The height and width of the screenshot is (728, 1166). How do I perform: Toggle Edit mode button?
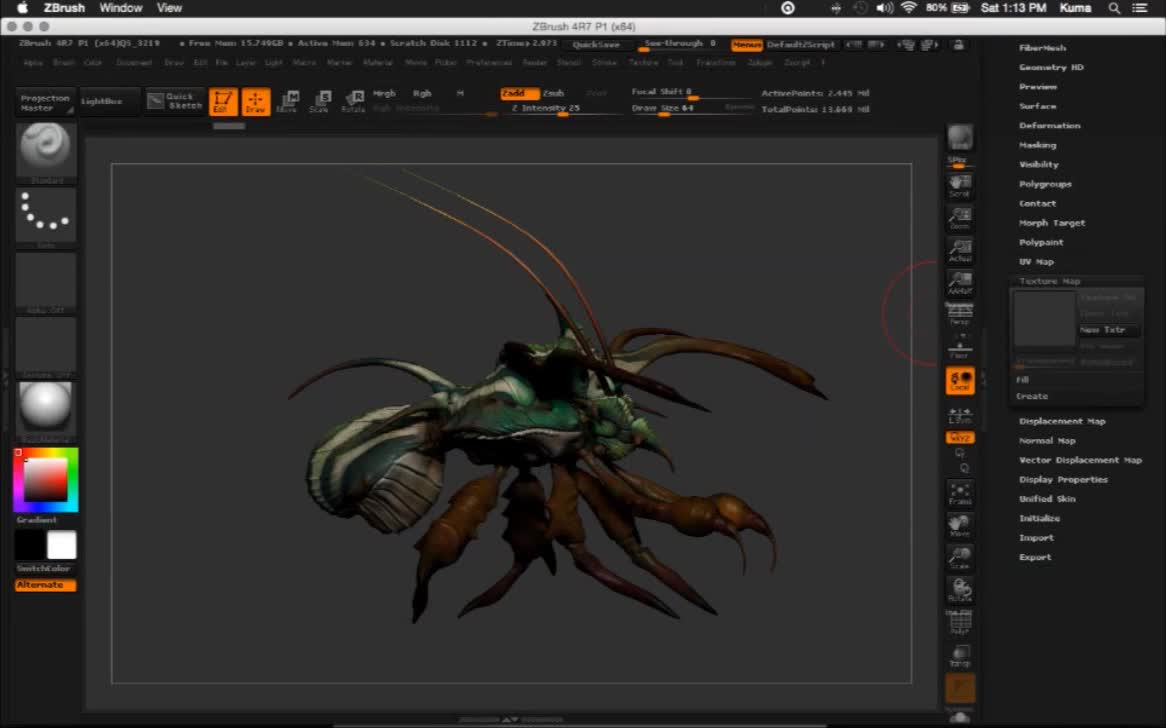(x=223, y=102)
